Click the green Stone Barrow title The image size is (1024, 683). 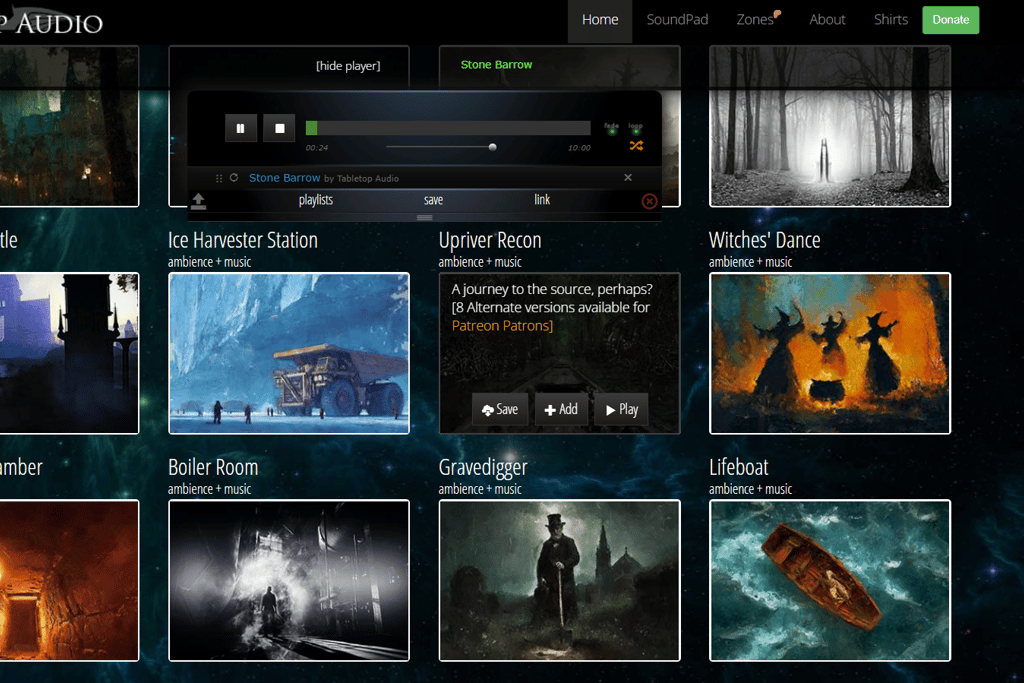click(x=496, y=65)
